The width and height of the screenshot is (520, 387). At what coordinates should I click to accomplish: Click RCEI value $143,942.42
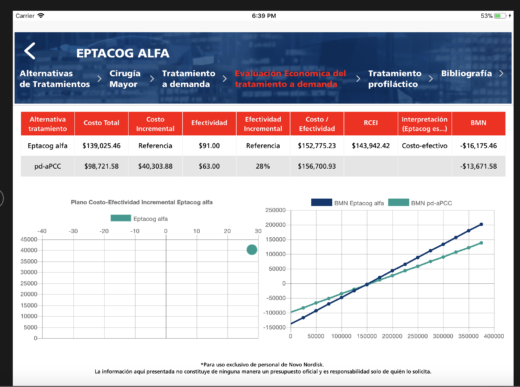pyautogui.click(x=371, y=146)
